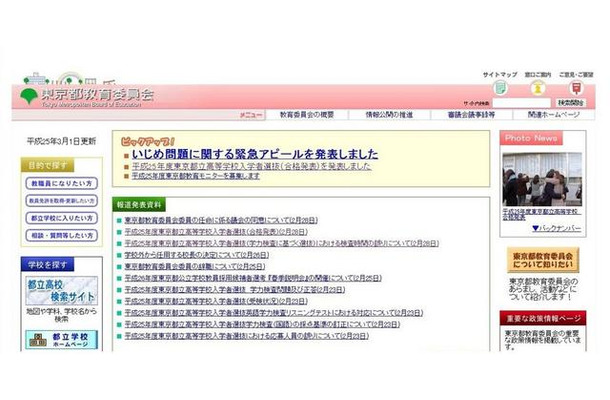Open the ご意見・ご要望 text link
610x400 pixels.
click(x=576, y=74)
